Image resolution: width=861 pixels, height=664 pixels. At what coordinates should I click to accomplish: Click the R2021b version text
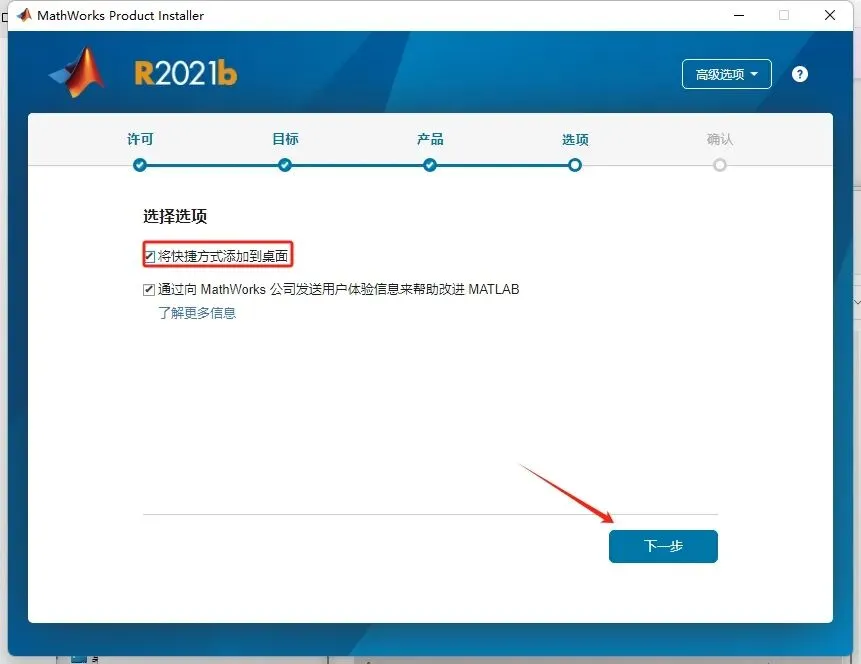click(186, 74)
